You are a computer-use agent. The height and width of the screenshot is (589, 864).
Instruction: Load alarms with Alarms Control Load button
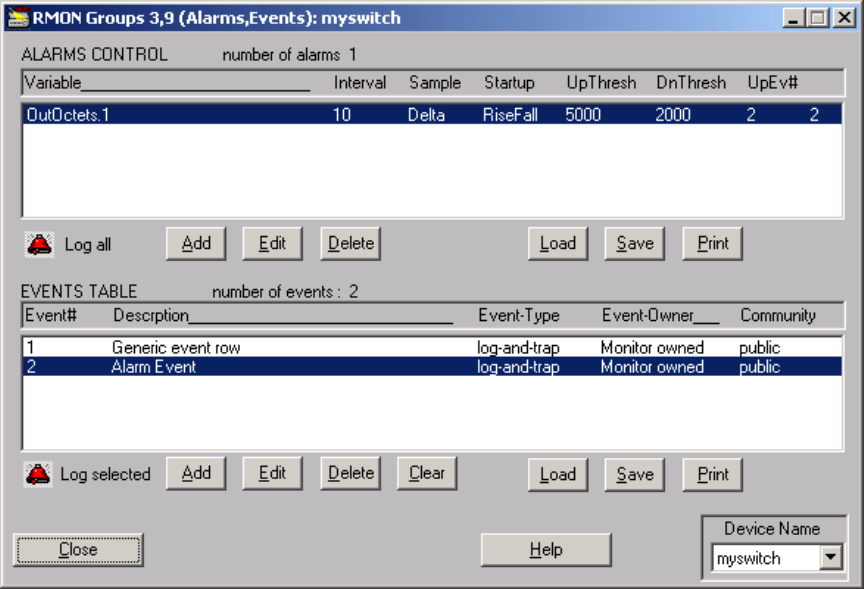(558, 244)
